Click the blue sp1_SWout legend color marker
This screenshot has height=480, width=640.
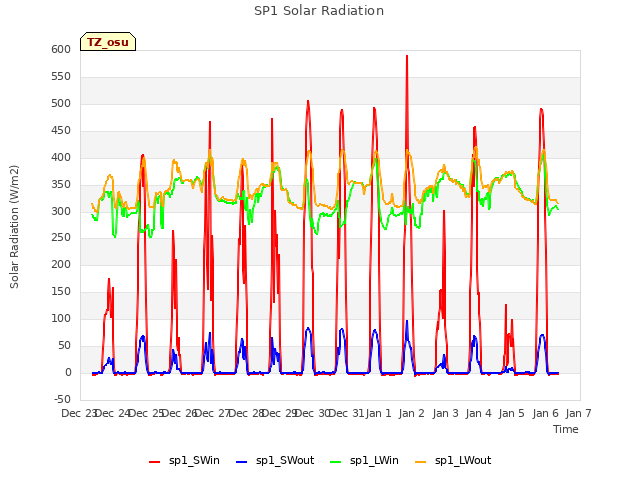242,462
